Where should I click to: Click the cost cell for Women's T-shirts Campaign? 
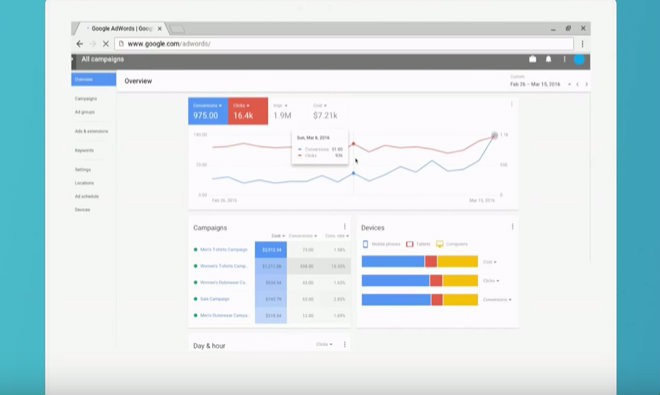(271, 266)
